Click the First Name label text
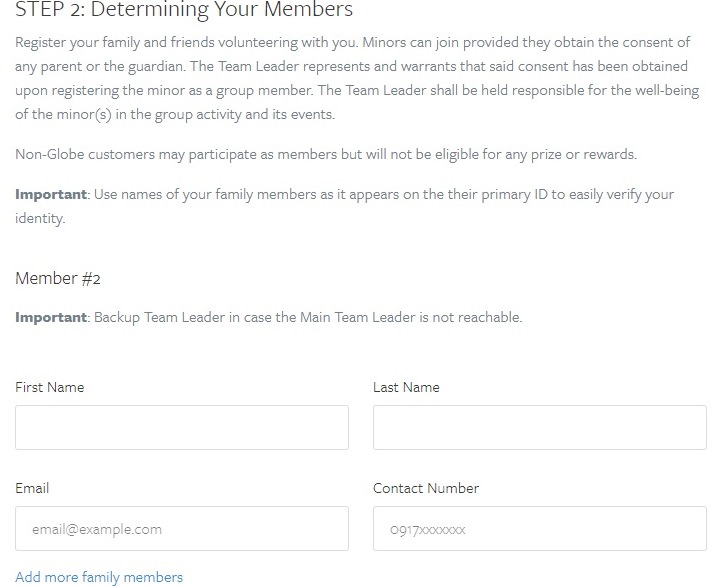Viewport: 718px width, 586px height. pyautogui.click(x=49, y=387)
